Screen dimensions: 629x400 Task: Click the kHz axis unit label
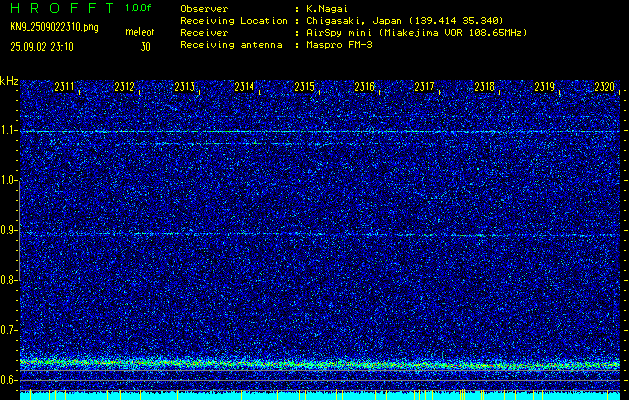[x=9, y=81]
